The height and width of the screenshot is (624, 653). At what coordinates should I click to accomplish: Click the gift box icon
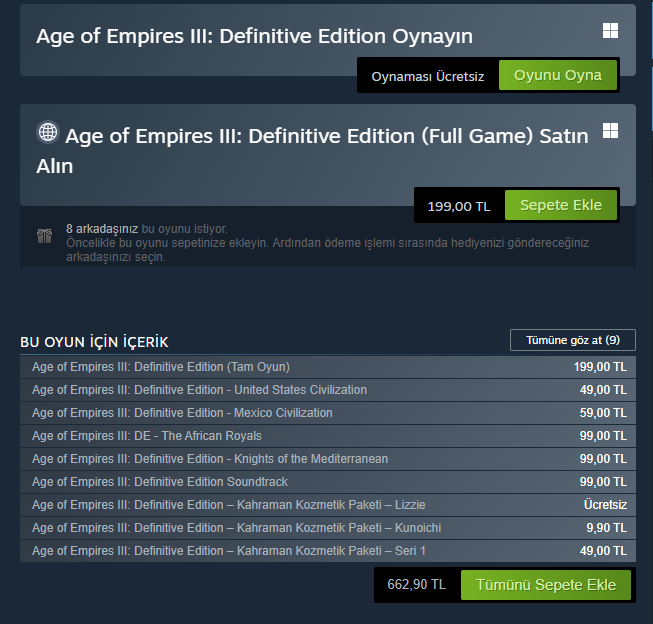coord(44,236)
